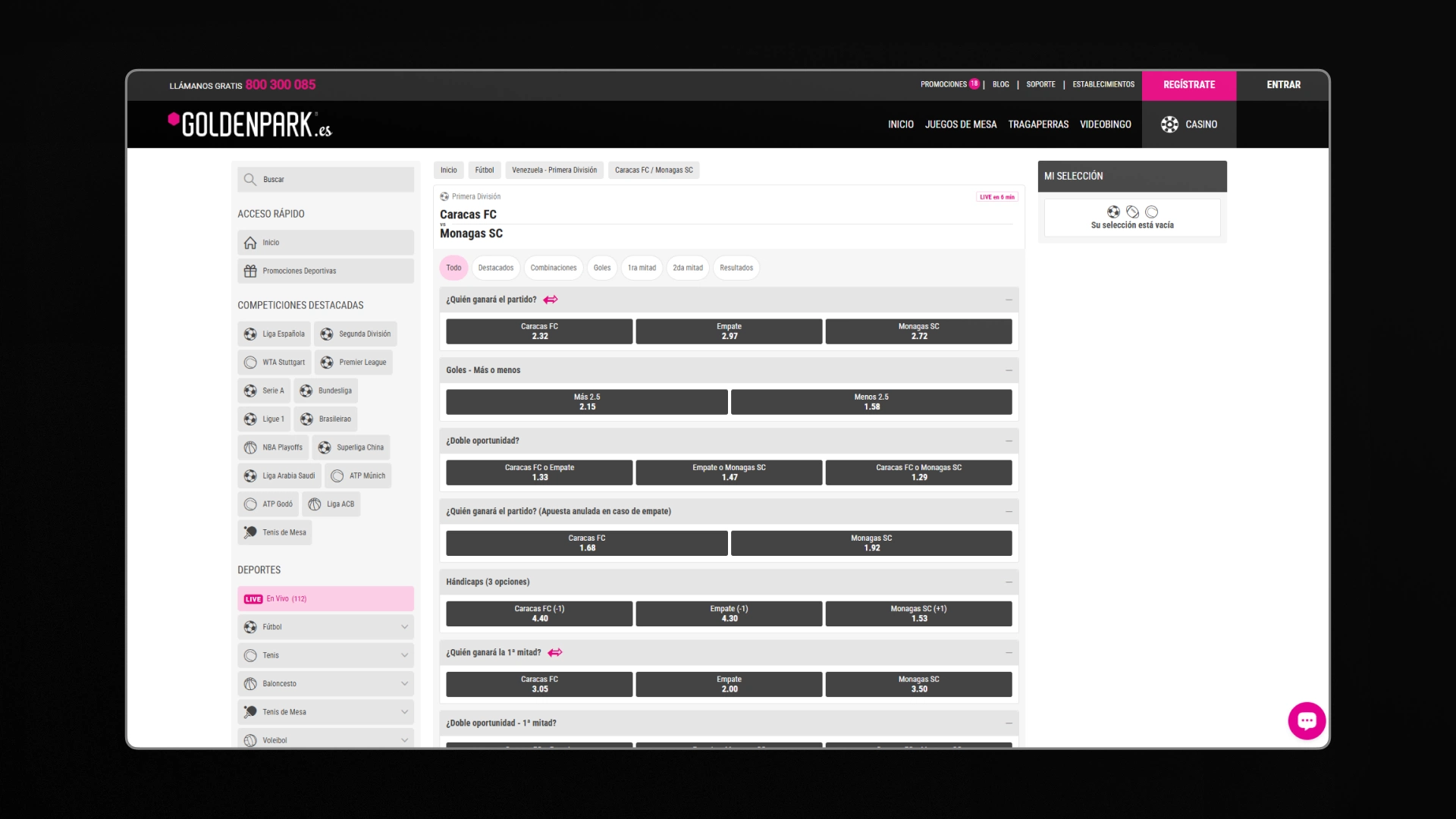Click the Premier League football icon
Viewport: 1456px width, 819px height.
click(x=327, y=362)
